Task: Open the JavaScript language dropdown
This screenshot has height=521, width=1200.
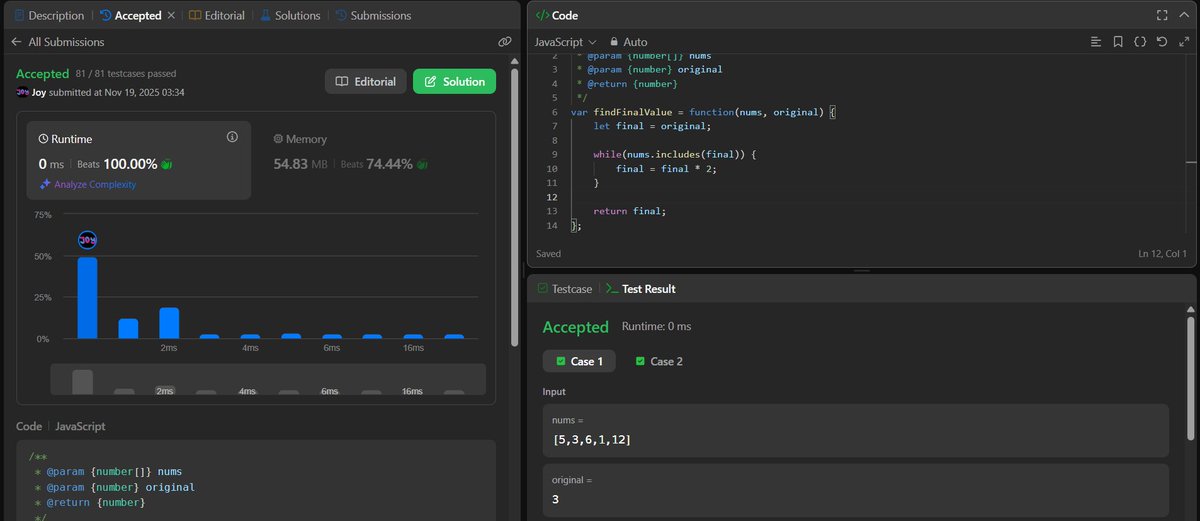Action: 565,42
